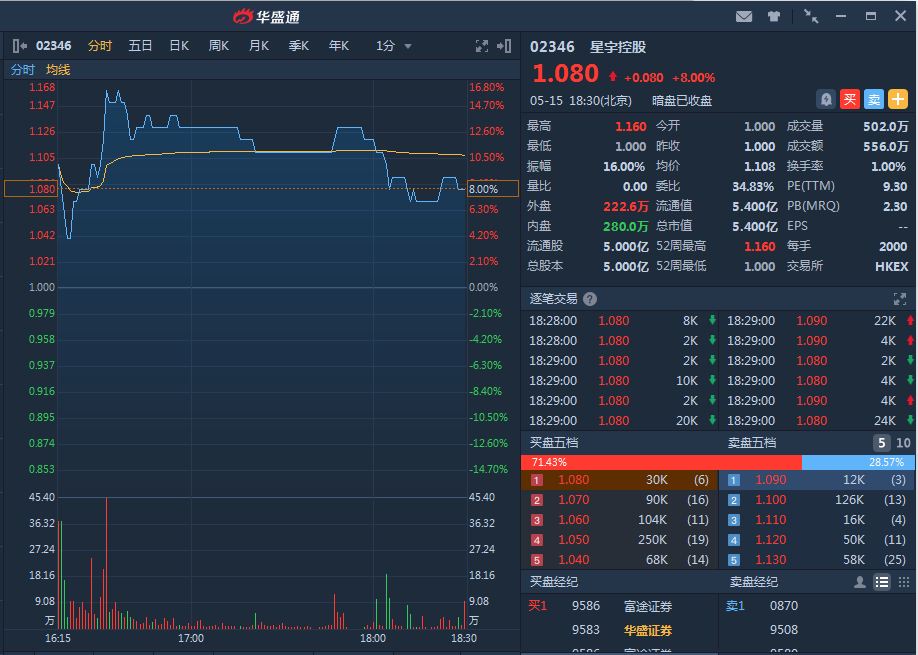Viewport: 918px width, 655px height.
Task: Minimize the 华盛通 window
Action: [841, 16]
